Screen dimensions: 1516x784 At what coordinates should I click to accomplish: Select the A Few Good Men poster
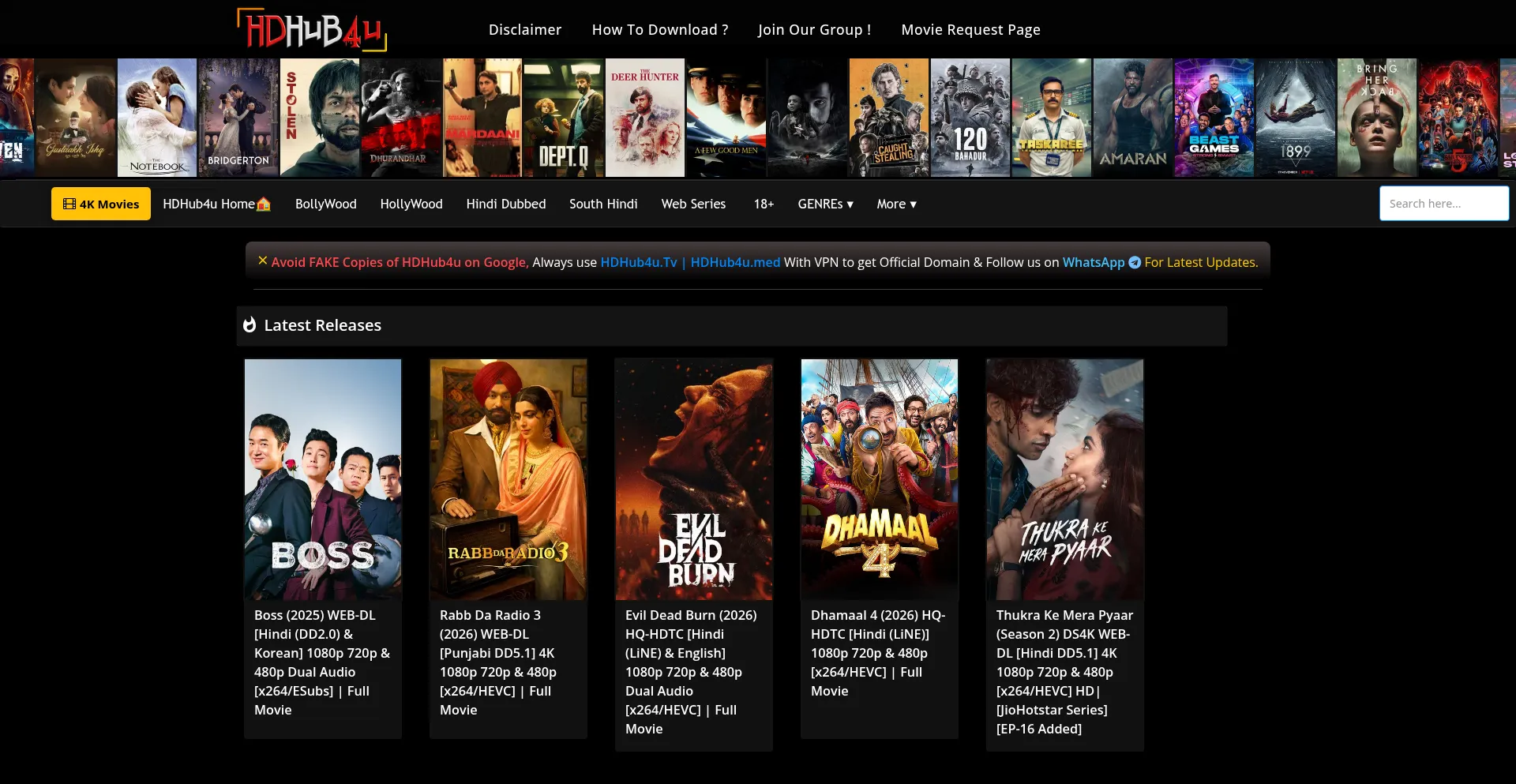click(726, 118)
